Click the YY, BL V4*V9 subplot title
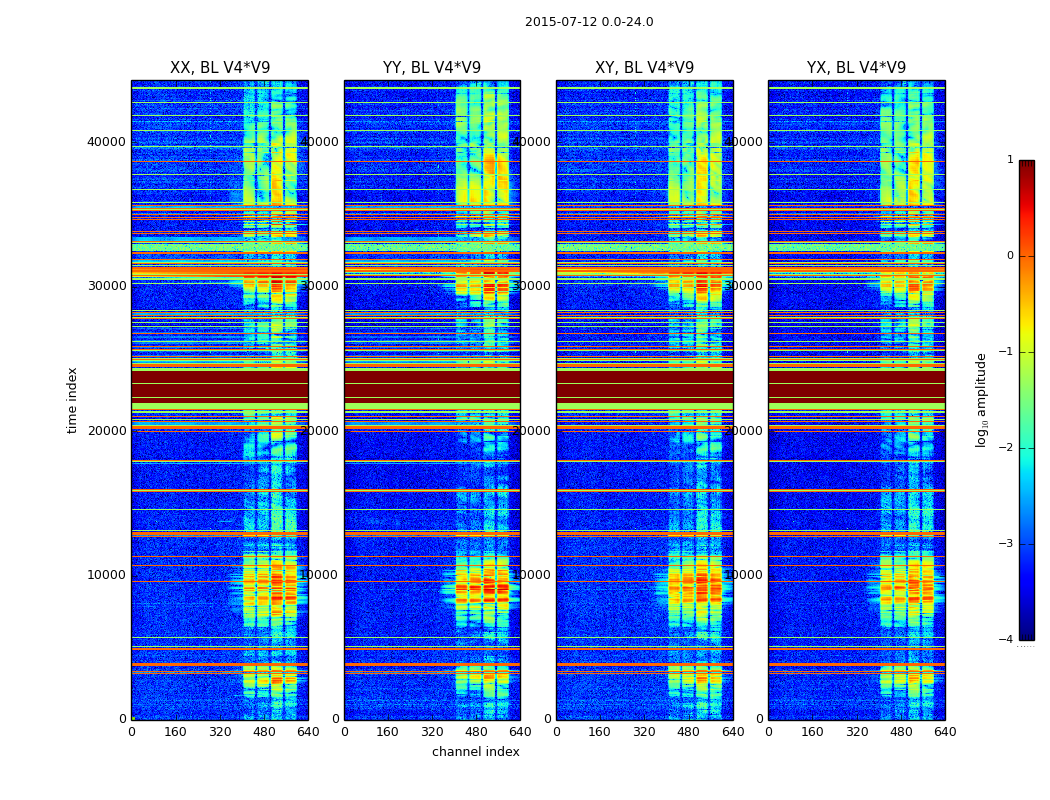1050x800 pixels. tap(432, 68)
